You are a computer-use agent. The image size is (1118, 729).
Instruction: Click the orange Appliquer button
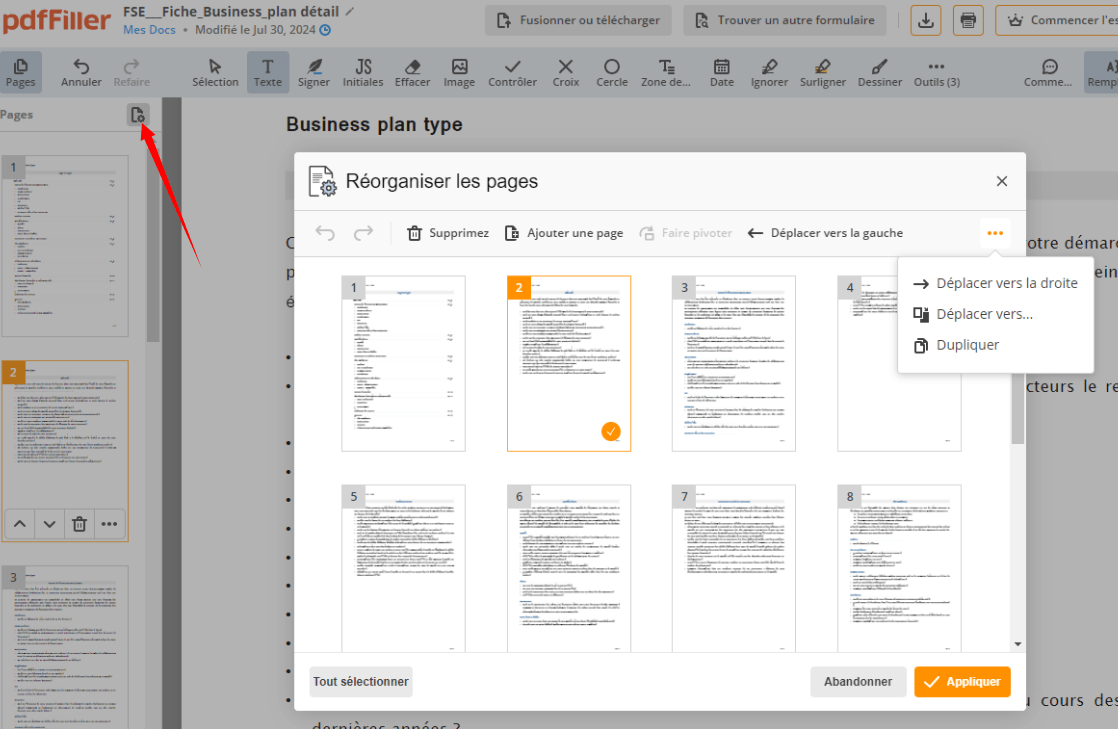coord(963,681)
